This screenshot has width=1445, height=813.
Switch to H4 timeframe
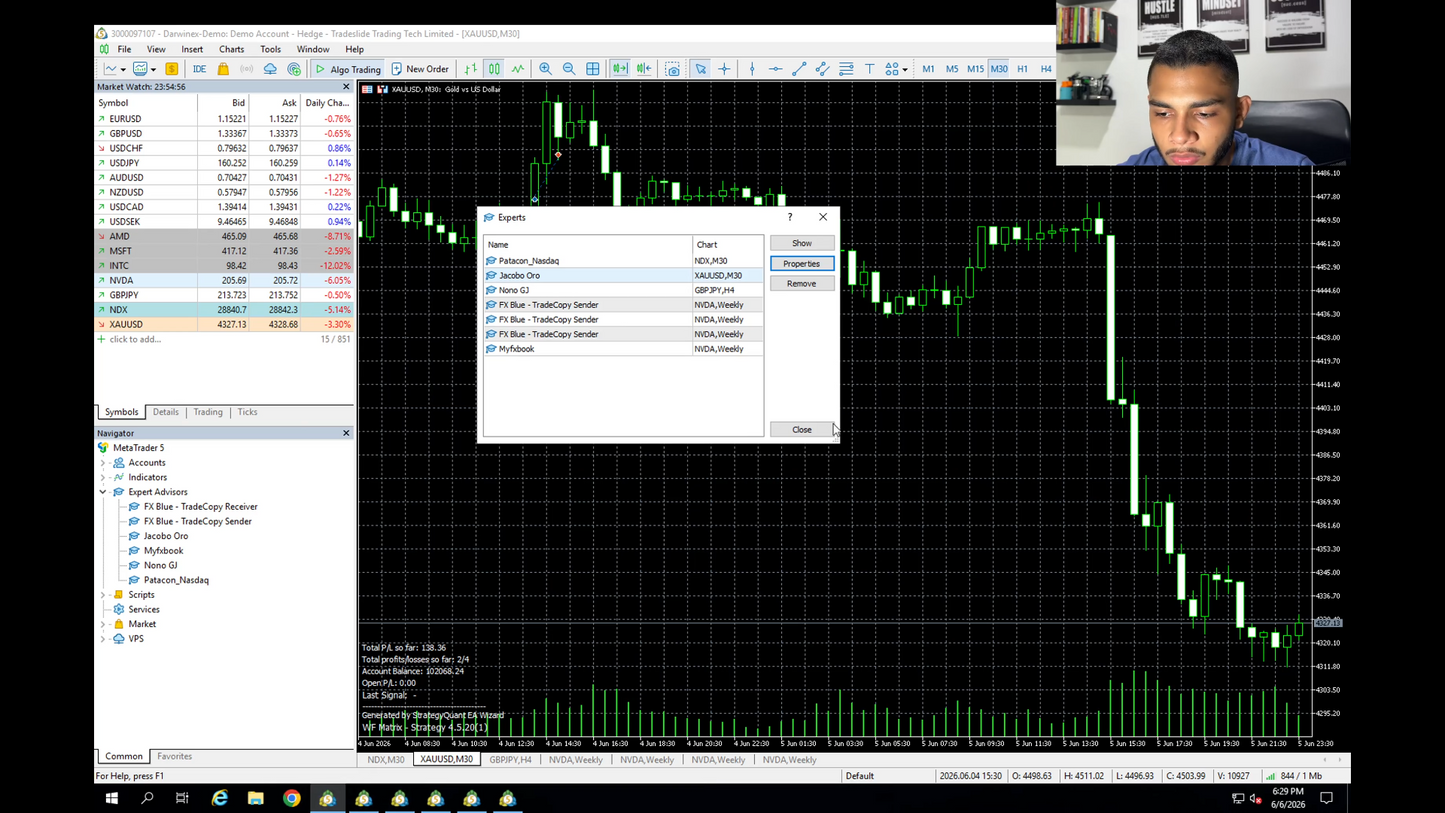coord(1046,69)
